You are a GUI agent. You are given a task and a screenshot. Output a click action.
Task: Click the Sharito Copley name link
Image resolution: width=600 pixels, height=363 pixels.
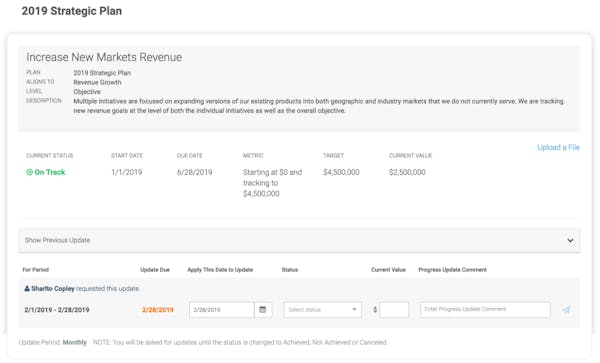[x=53, y=288]
